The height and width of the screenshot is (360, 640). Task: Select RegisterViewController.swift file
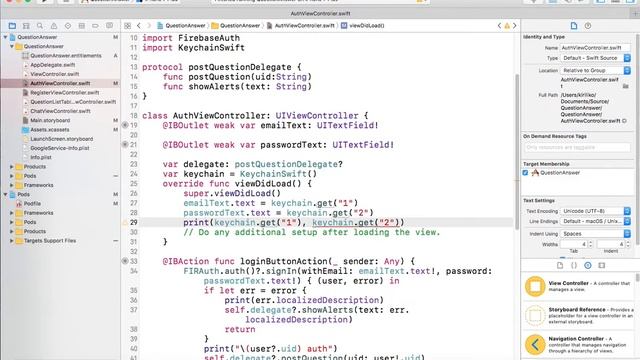64,93
